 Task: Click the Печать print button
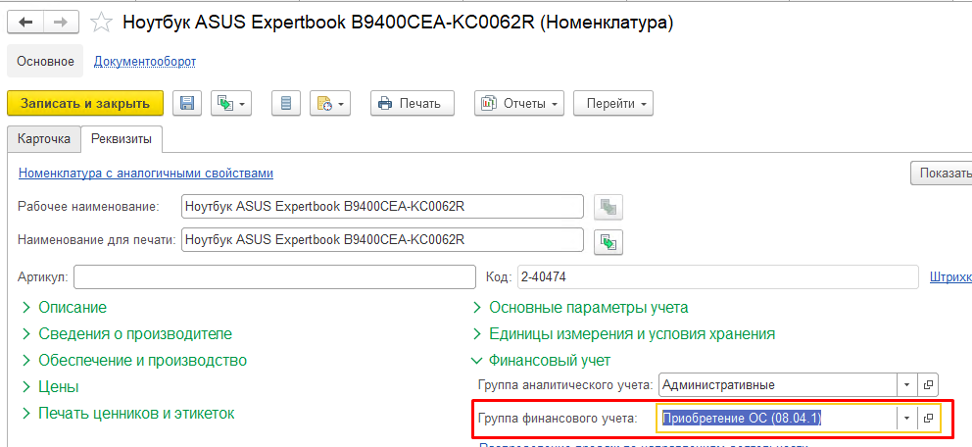tap(412, 104)
